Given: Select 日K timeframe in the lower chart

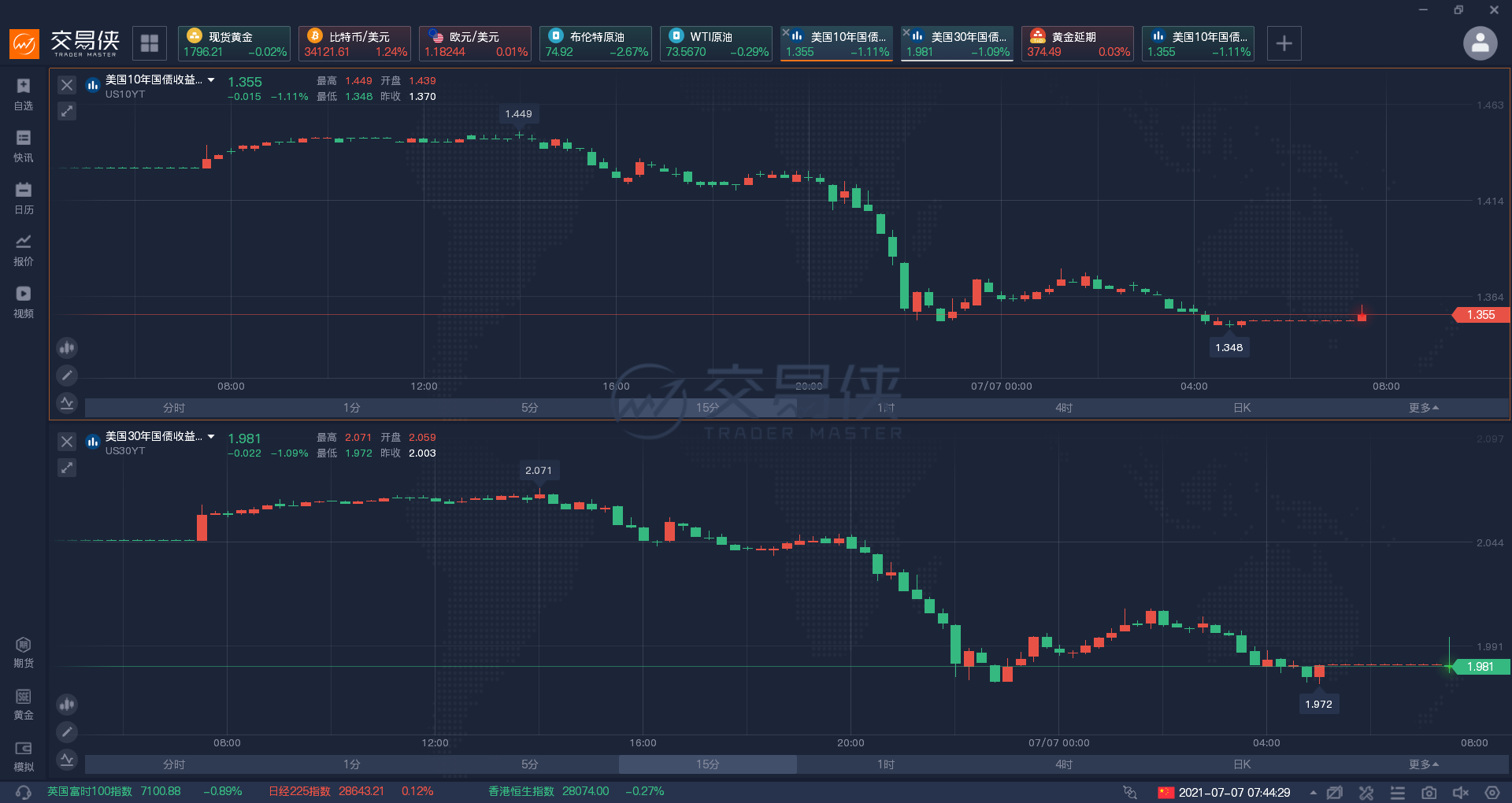Looking at the screenshot, I should click(x=1242, y=764).
